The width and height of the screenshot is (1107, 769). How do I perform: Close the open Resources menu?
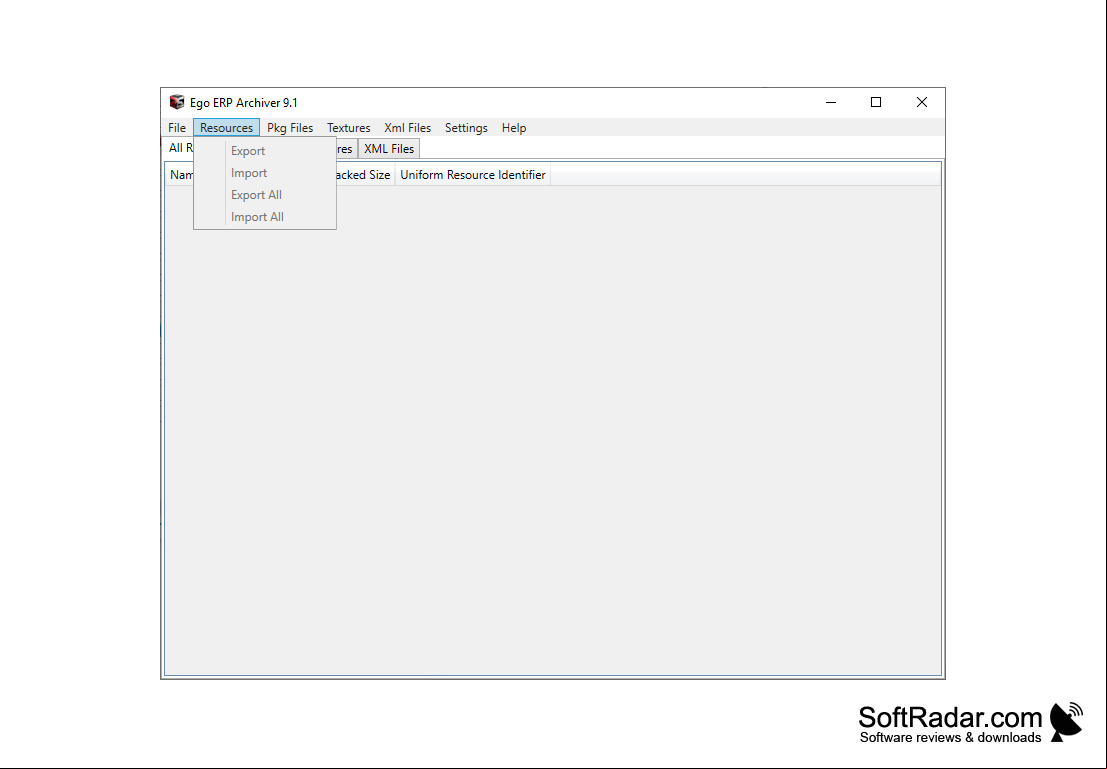(x=226, y=128)
